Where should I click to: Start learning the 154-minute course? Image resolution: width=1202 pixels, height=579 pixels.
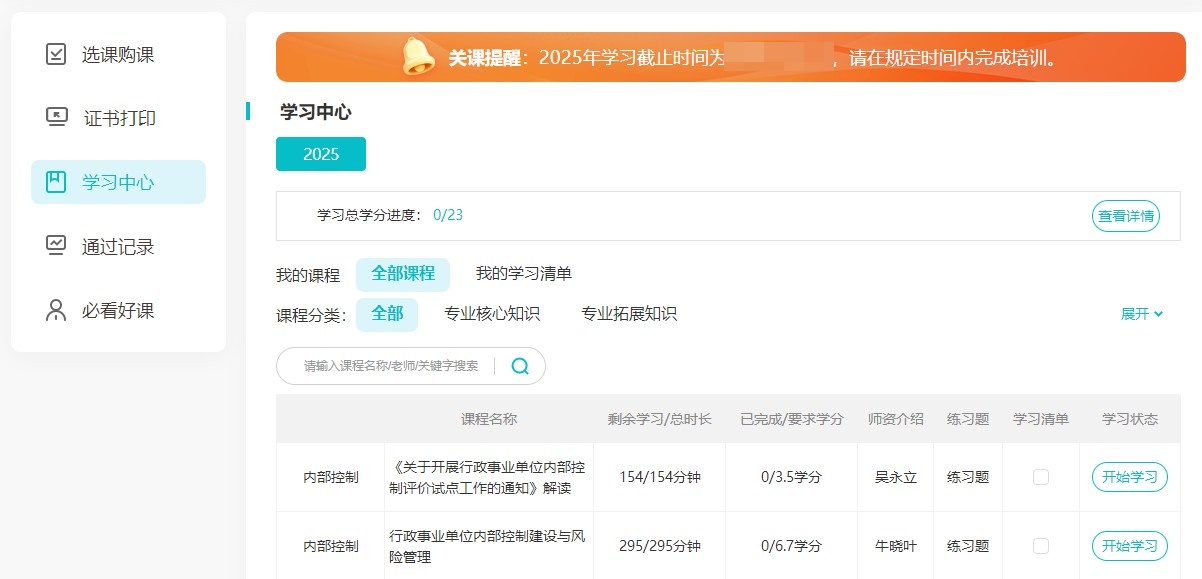(1129, 477)
